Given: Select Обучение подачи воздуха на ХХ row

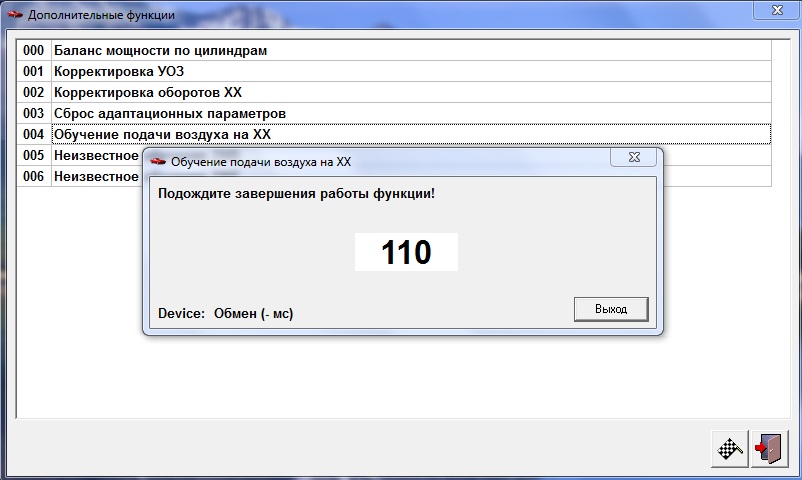Looking at the screenshot, I should tap(162, 134).
